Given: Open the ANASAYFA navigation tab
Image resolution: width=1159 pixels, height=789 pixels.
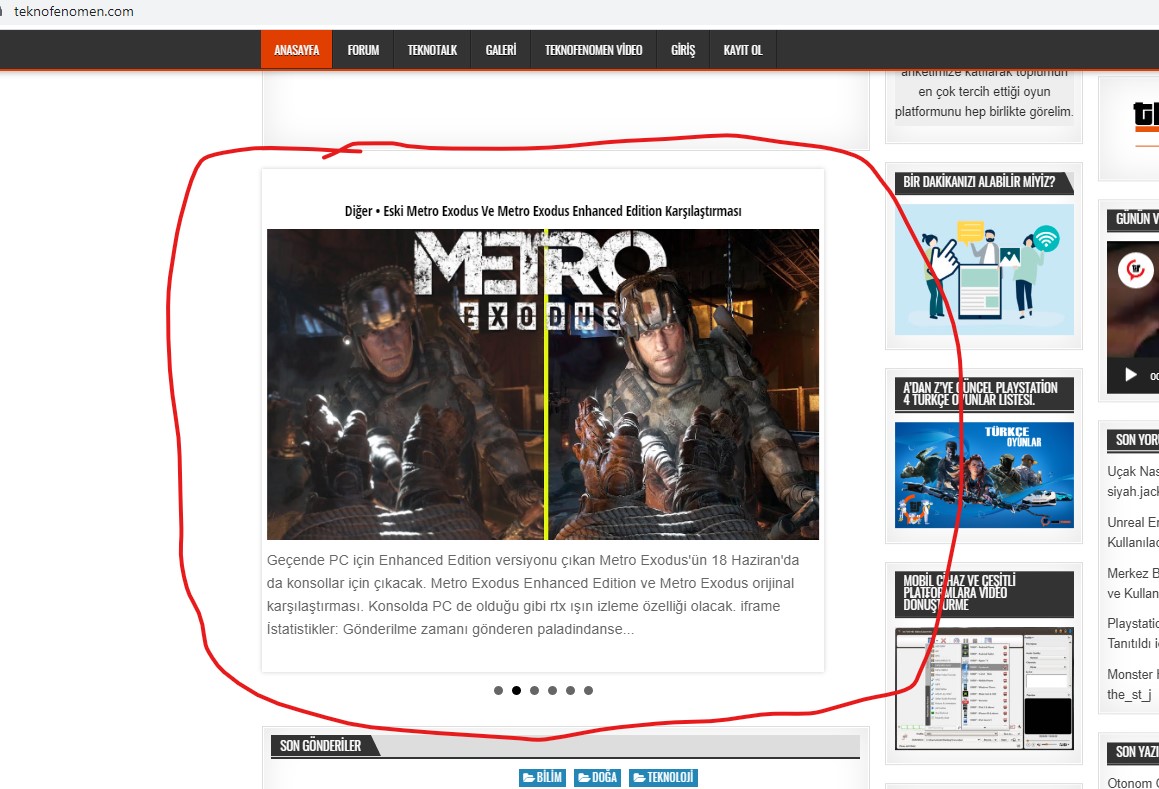Looking at the screenshot, I should (296, 50).
